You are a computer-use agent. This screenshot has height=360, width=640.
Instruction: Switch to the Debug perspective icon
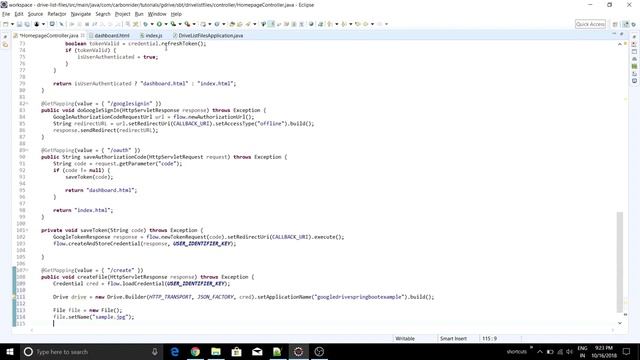[x=633, y=24]
